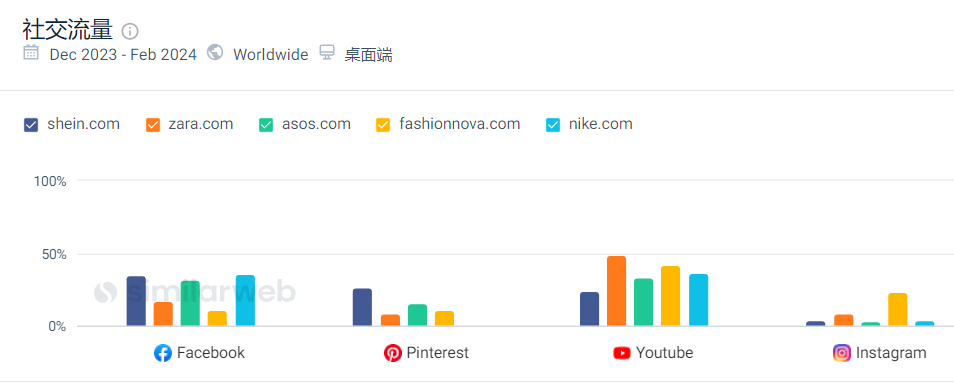Uncheck the shein.com checkbox

pyautogui.click(x=31, y=125)
